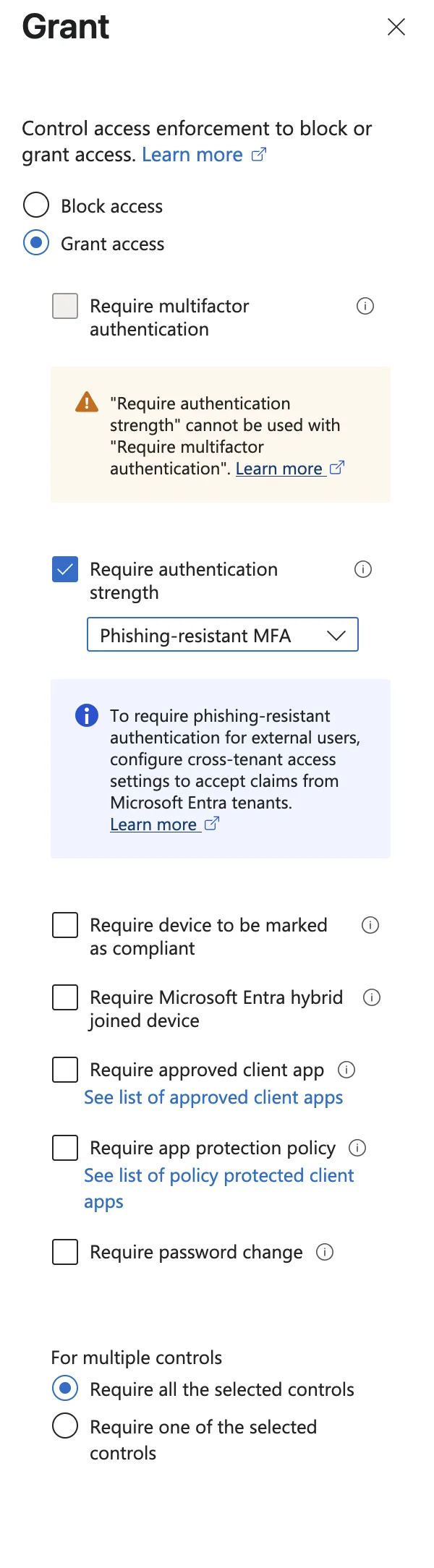
Task: Open See list of approved client apps
Action: 213,1098
